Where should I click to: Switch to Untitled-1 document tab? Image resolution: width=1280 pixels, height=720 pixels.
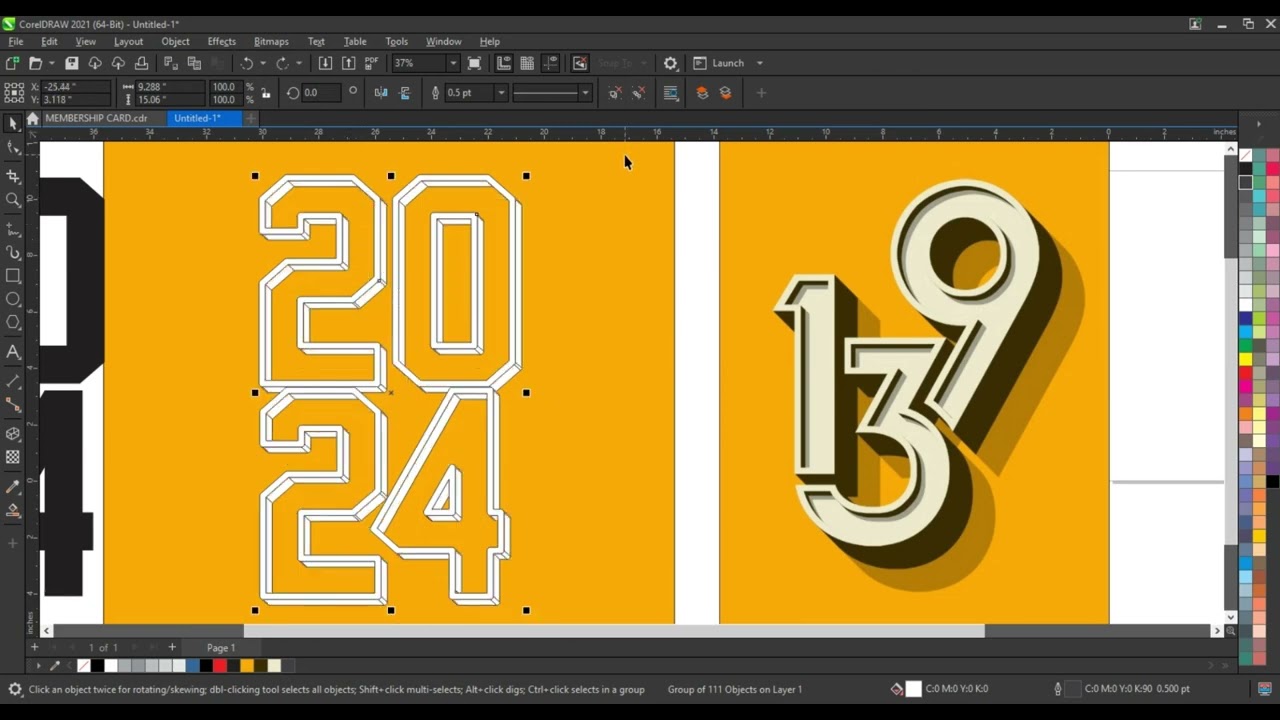pyautogui.click(x=197, y=118)
